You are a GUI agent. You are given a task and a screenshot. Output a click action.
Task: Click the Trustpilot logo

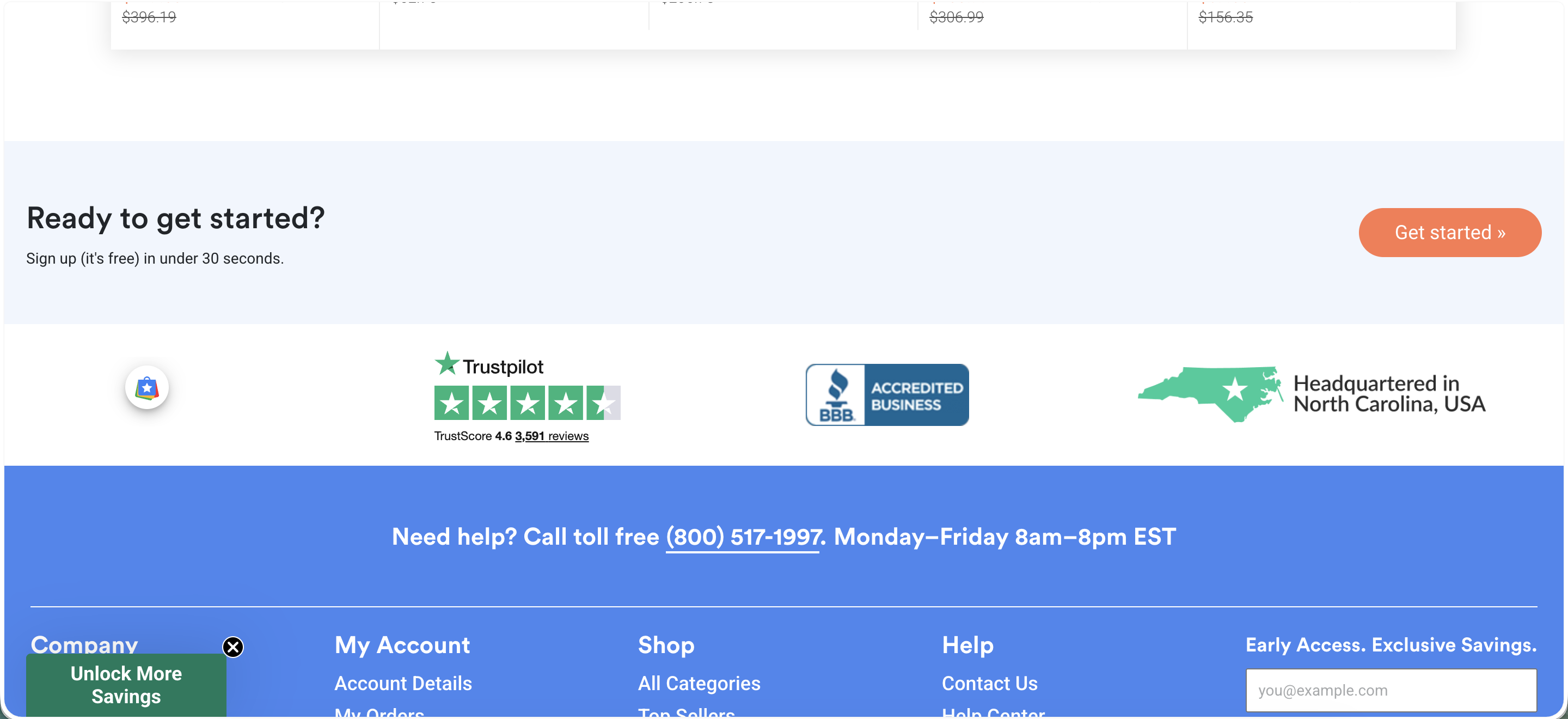pos(489,365)
